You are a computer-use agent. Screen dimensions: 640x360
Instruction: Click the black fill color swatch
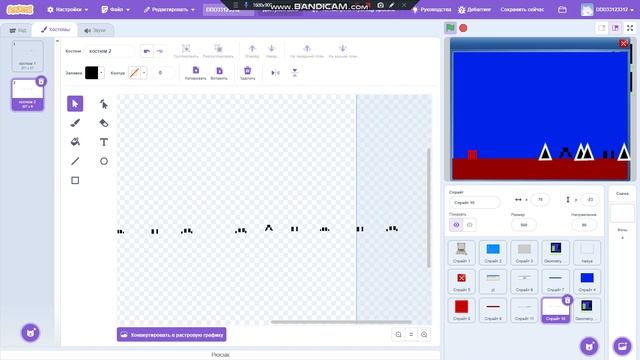[x=91, y=73]
